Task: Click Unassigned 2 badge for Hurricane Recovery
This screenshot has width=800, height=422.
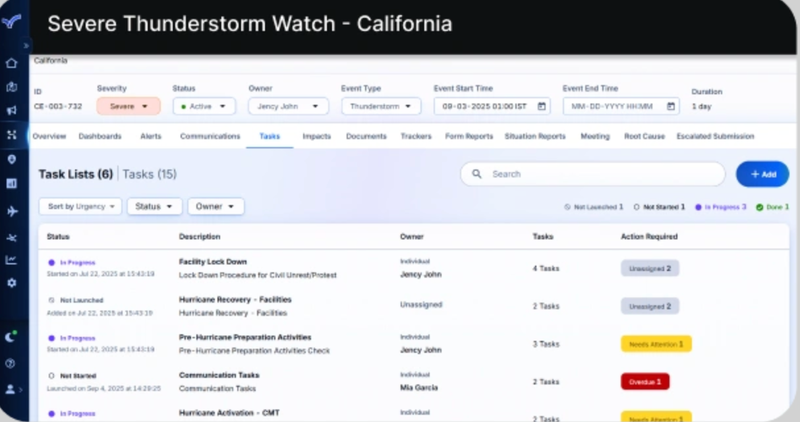Action: click(649, 306)
